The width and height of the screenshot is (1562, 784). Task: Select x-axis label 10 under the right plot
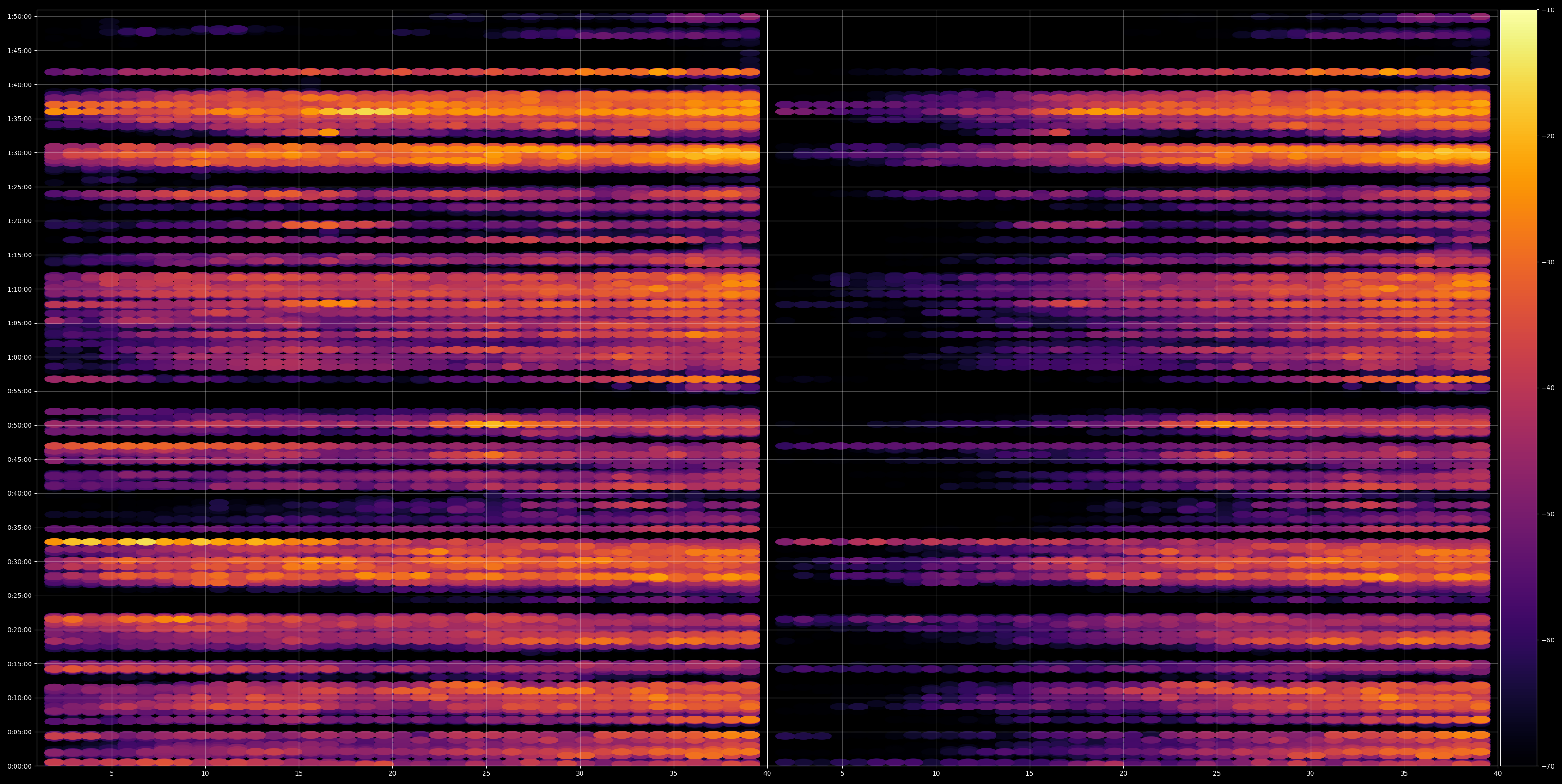(936, 774)
